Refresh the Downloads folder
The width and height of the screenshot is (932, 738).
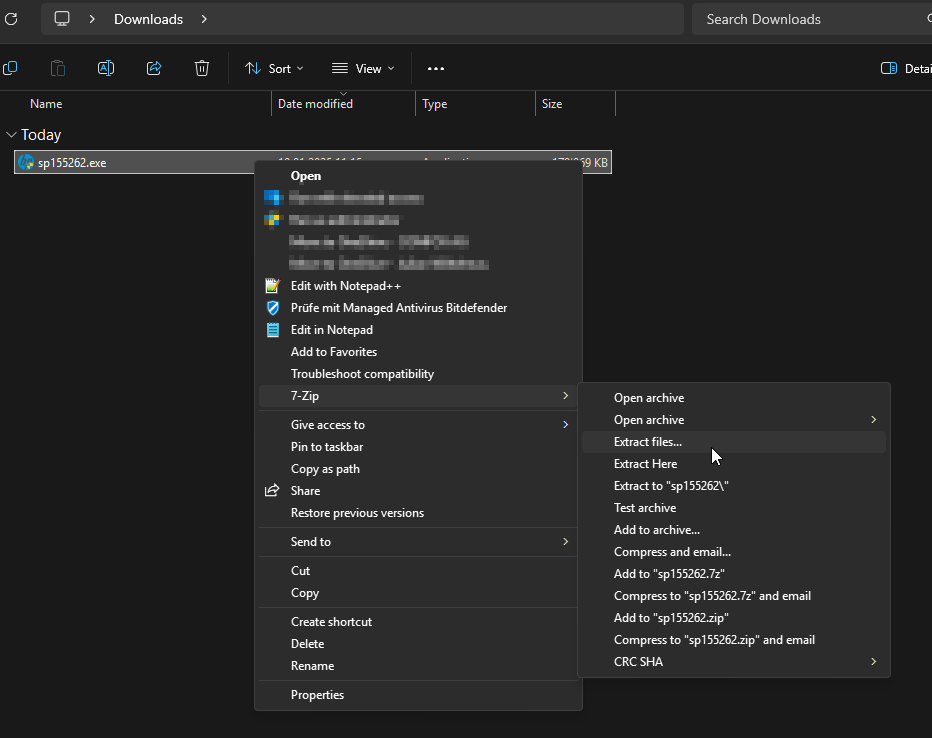(x=11, y=18)
